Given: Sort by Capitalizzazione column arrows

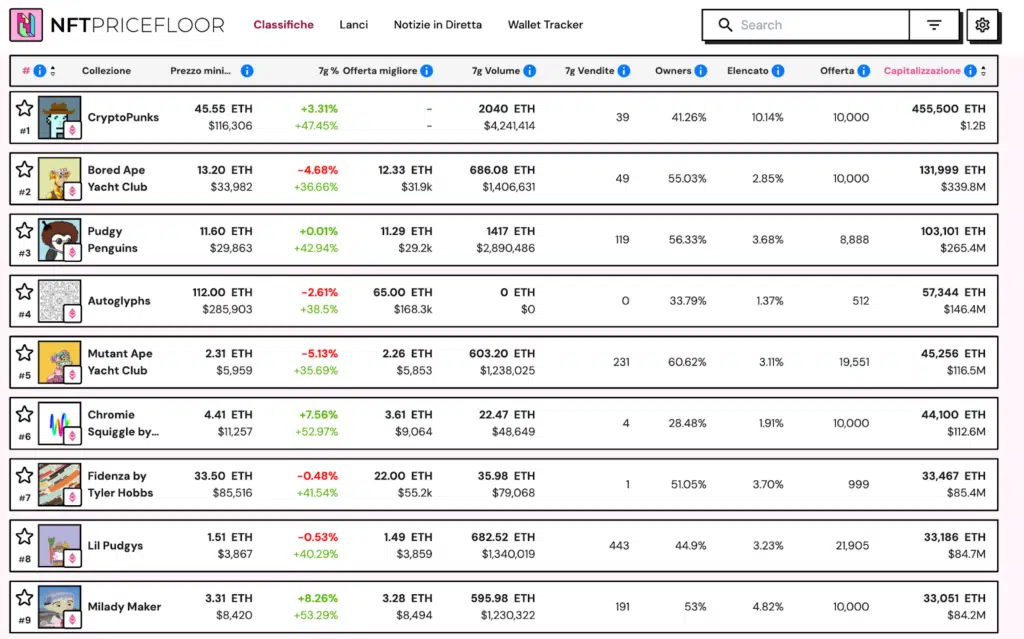Looking at the screenshot, I should click(984, 71).
